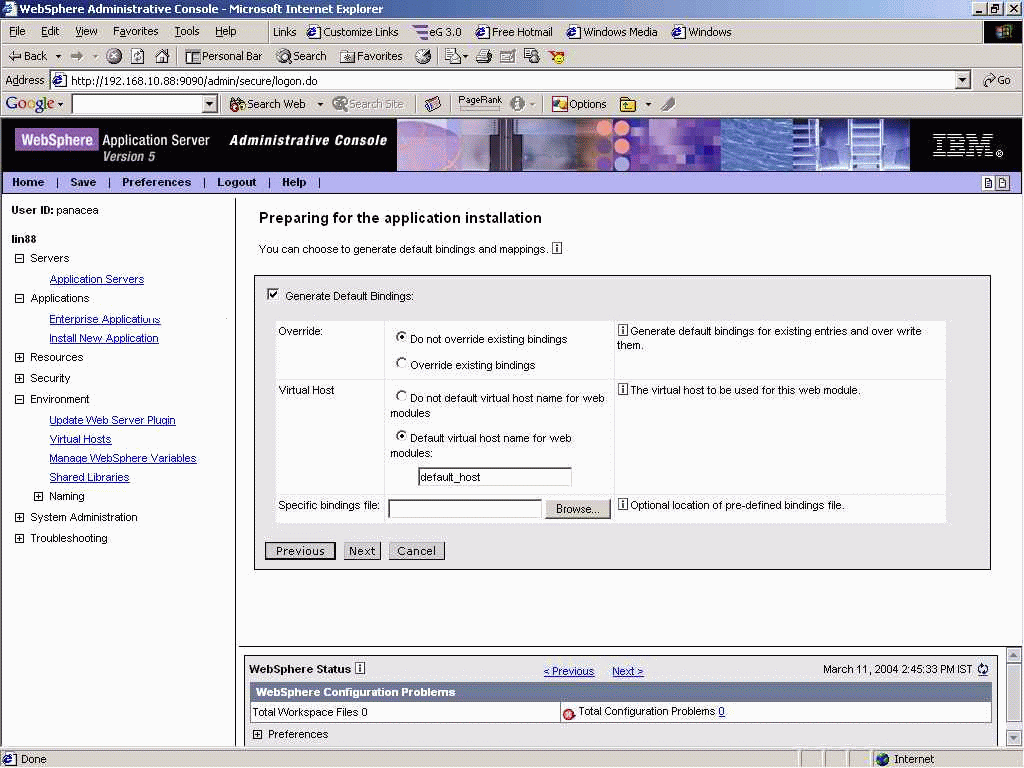1024x768 pixels.
Task: Collapse the Environment tree node
Action: pos(20,399)
